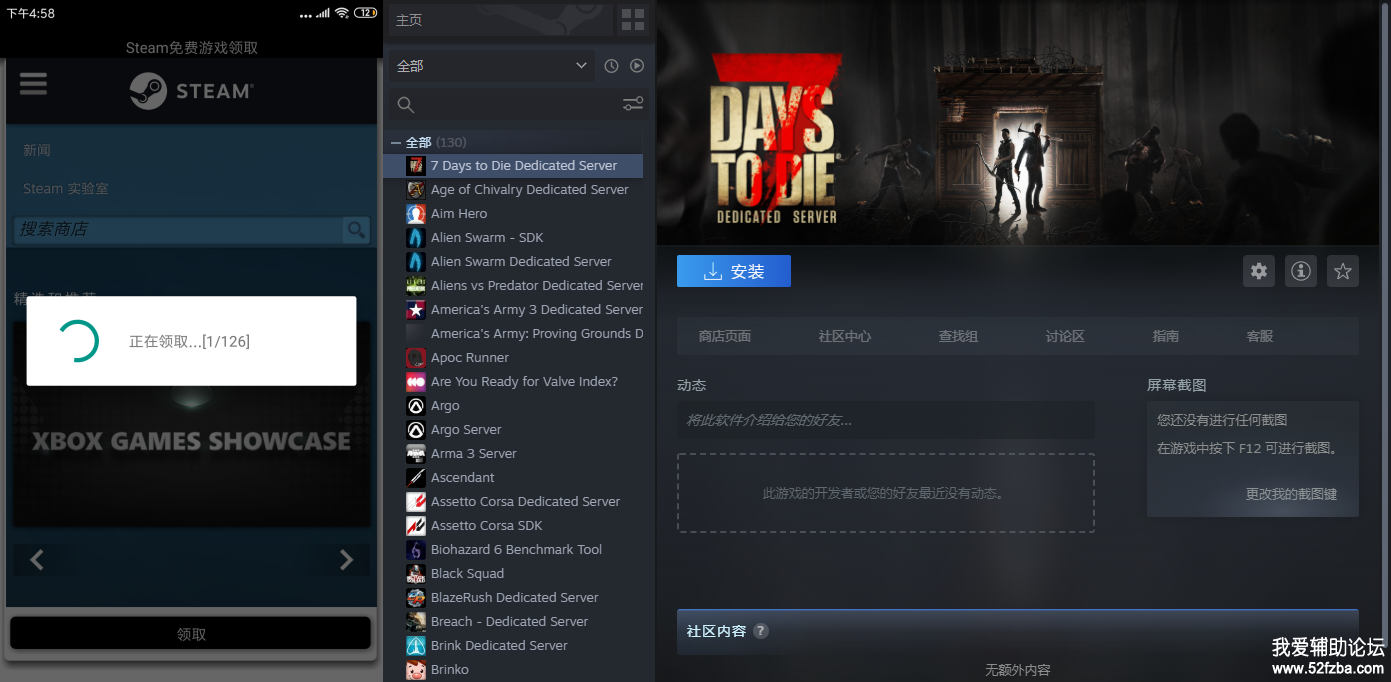
Task: Click the 搜索商店 search input field
Action: point(178,230)
